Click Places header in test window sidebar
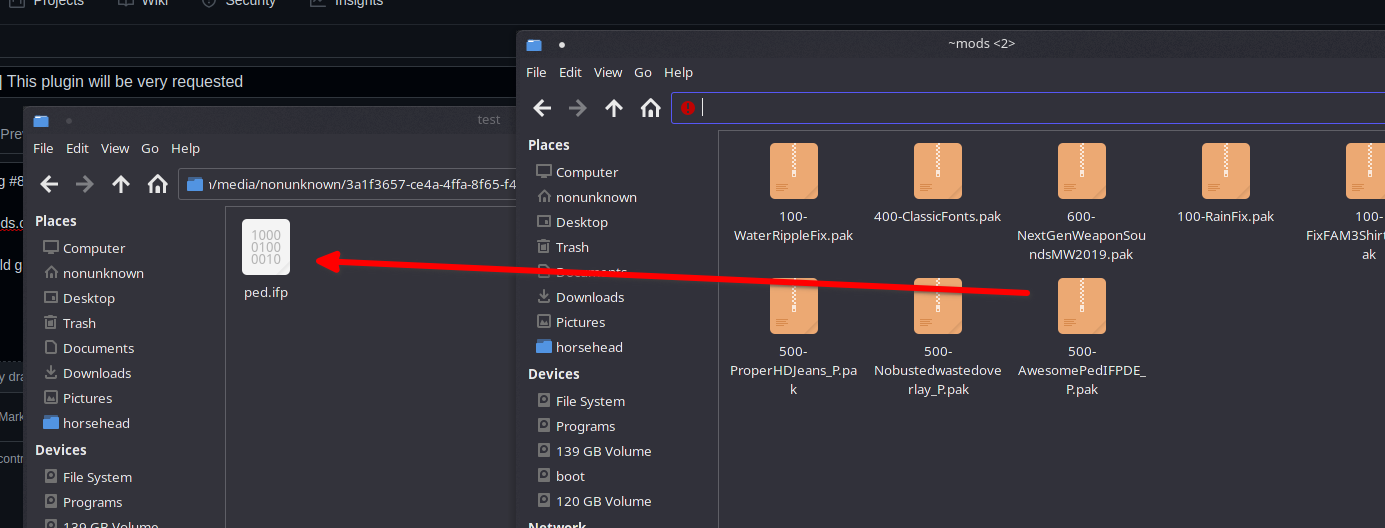Screen dimensions: 1385x528 coord(56,221)
